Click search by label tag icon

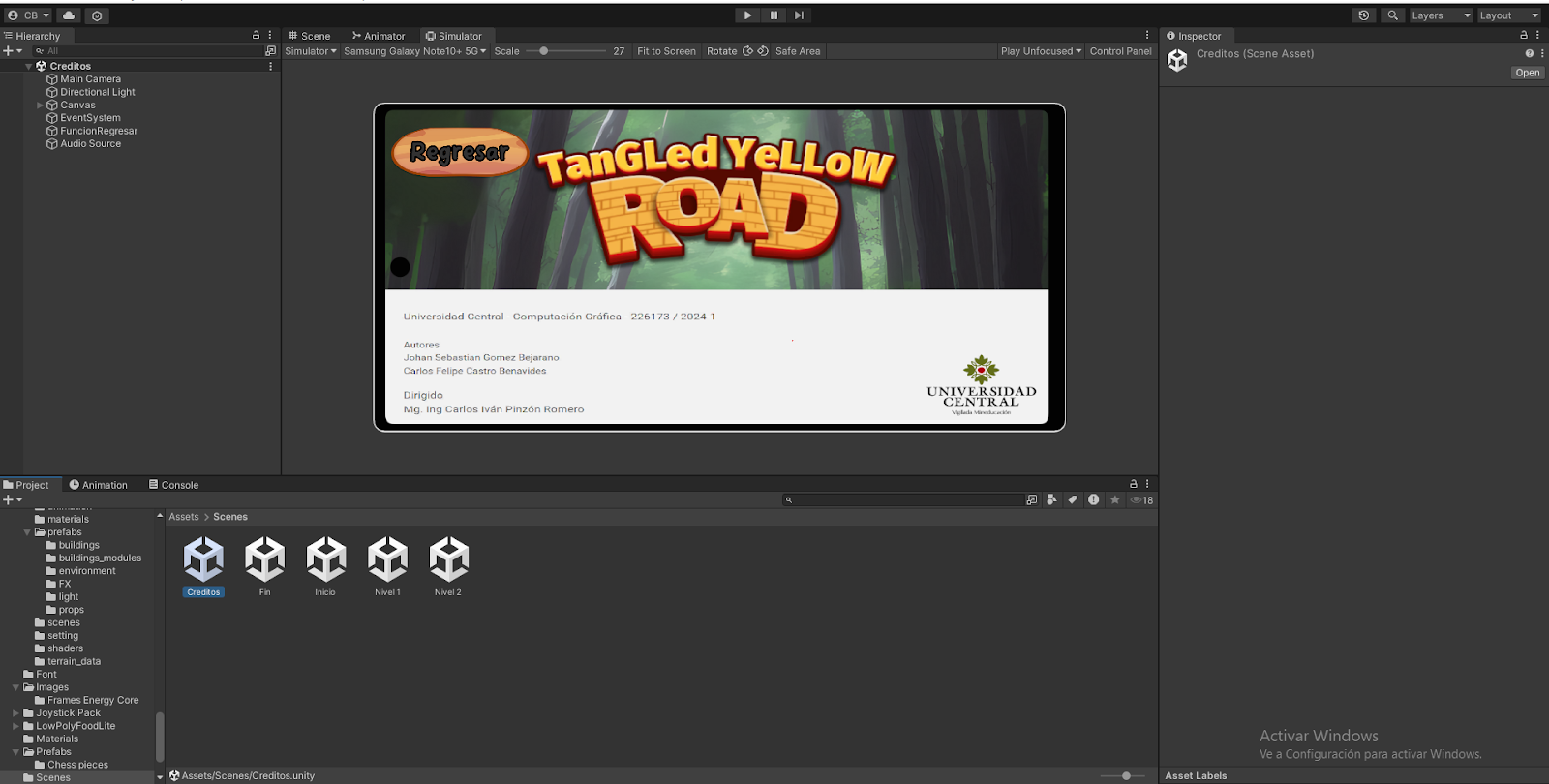pyautogui.click(x=1073, y=500)
